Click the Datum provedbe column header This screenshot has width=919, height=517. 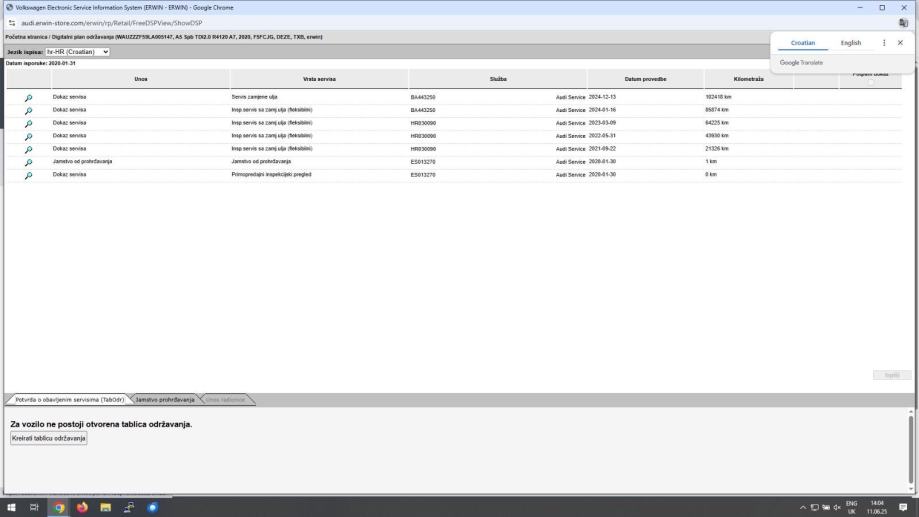click(645, 79)
